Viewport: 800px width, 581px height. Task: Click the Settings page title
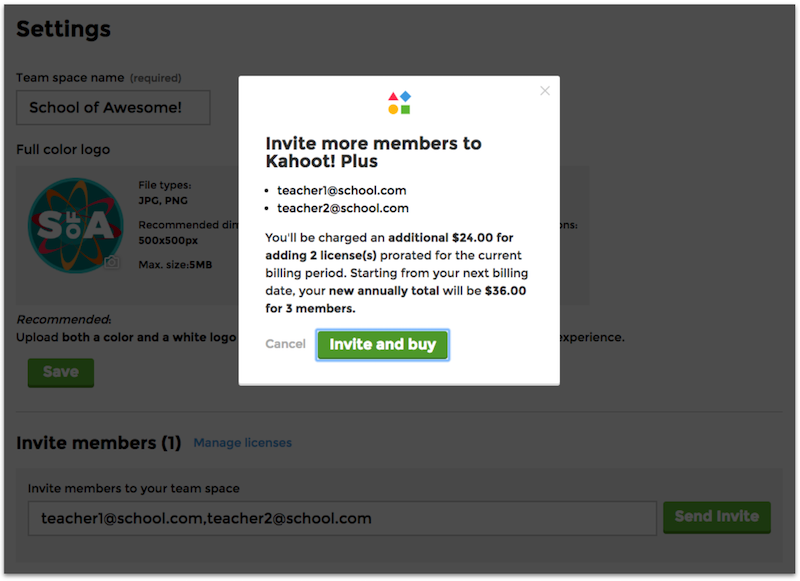[63, 29]
